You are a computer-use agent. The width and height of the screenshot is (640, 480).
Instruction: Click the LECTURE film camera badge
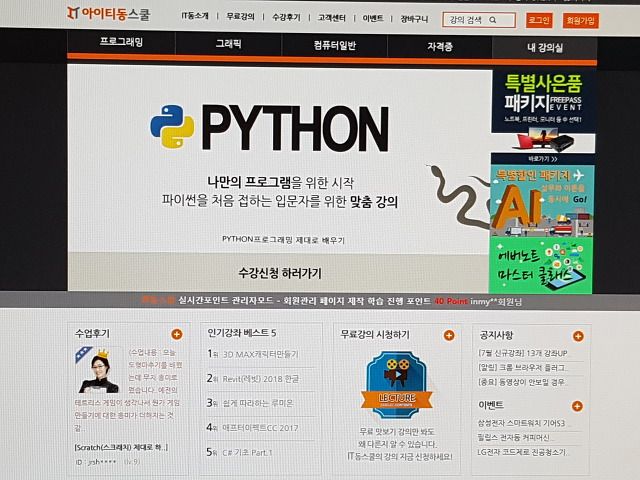tap(397, 385)
